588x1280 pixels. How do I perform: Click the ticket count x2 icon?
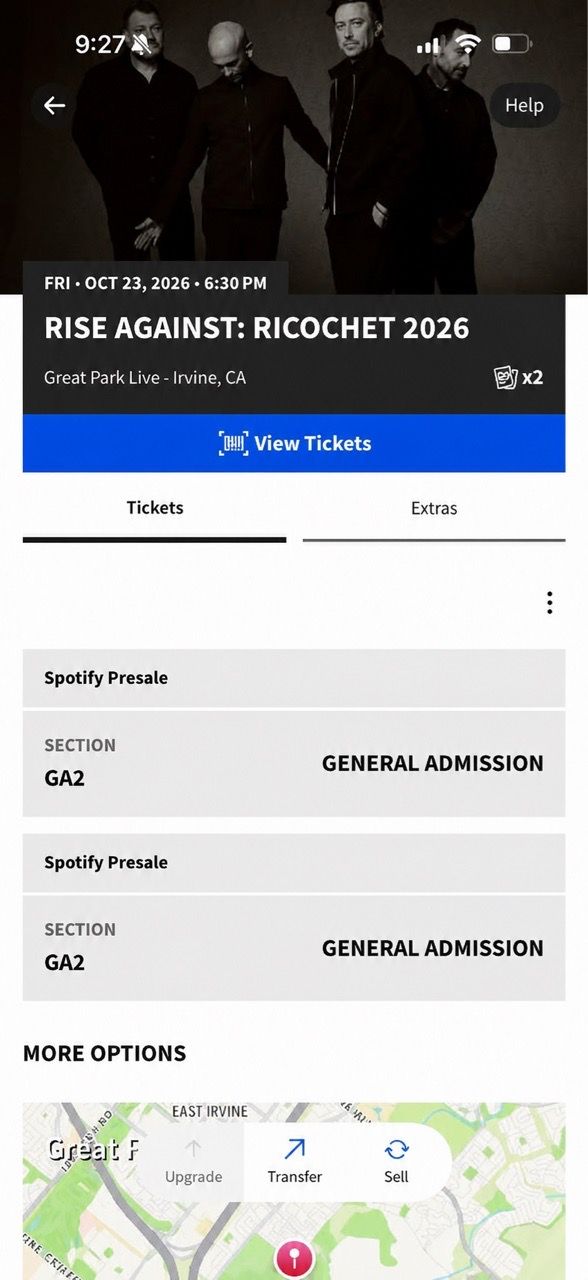[519, 377]
